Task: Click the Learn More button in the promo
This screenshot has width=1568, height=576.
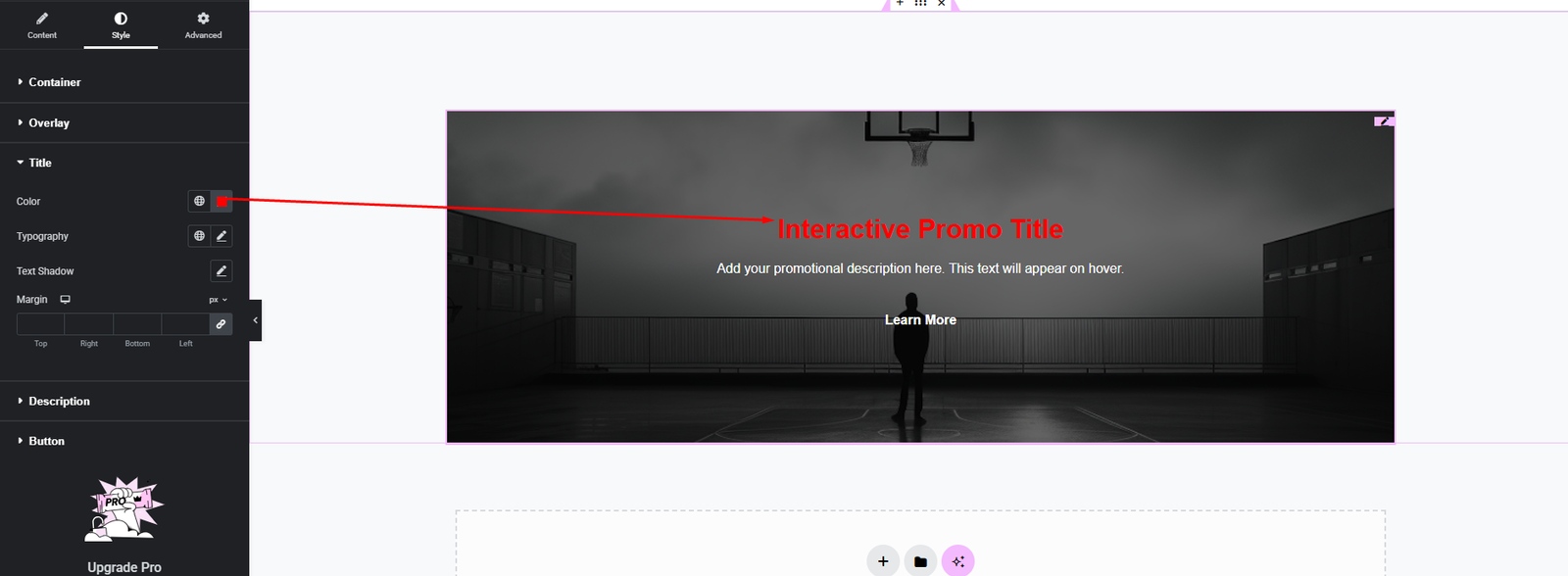Action: pyautogui.click(x=920, y=320)
